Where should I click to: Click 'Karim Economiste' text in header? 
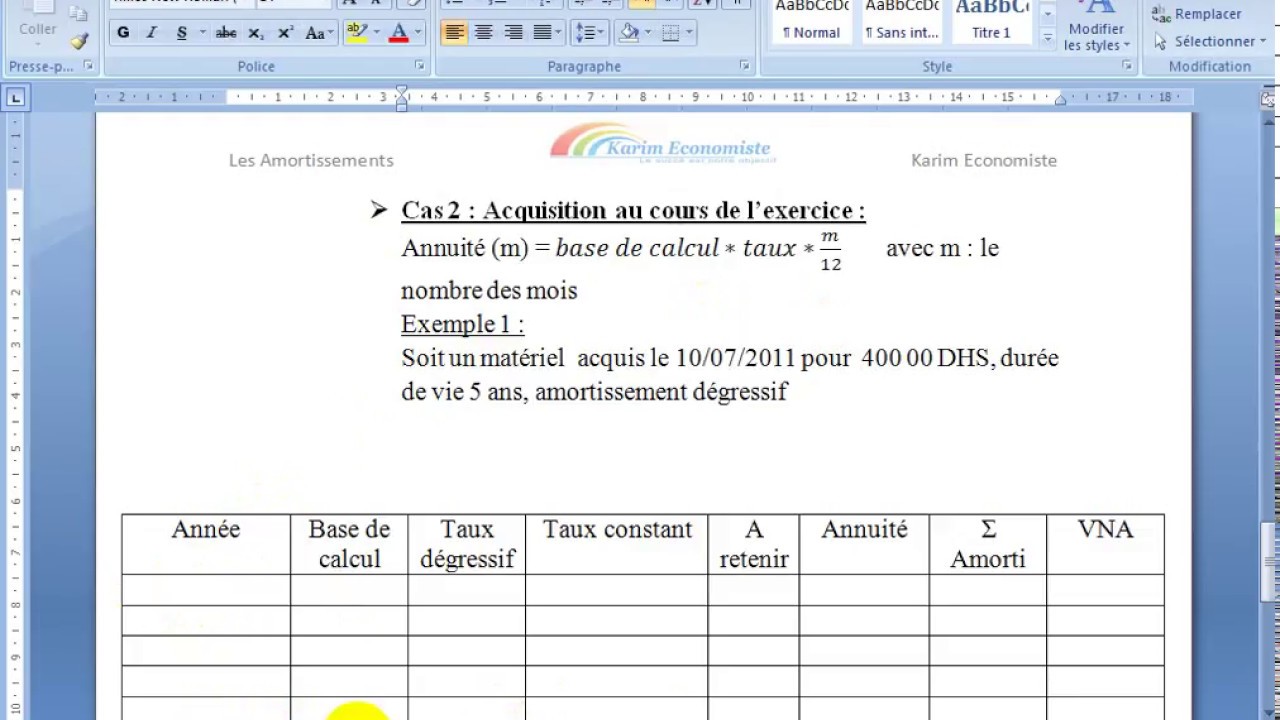(x=984, y=160)
